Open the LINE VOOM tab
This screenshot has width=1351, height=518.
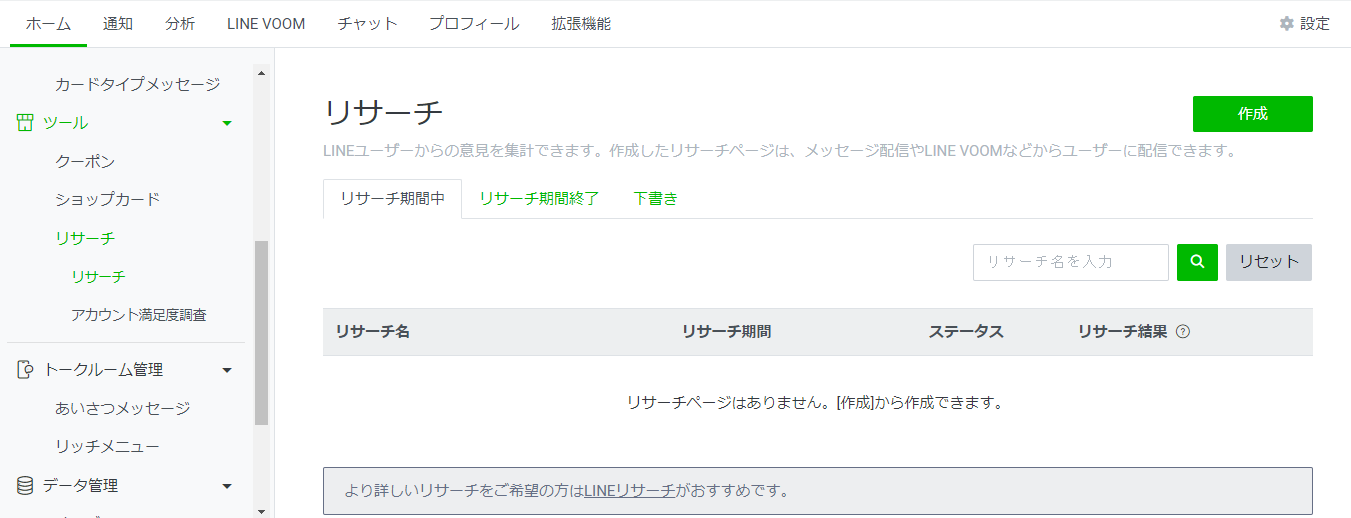click(266, 24)
